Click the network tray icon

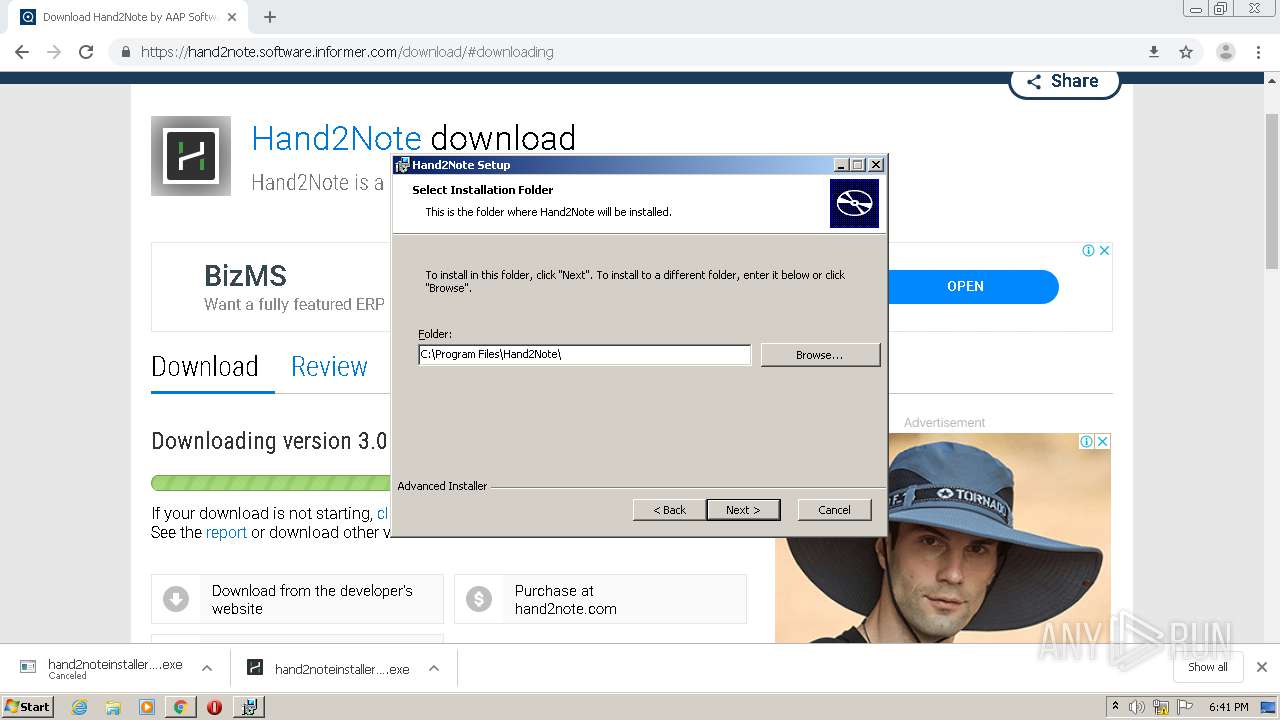(x=1161, y=707)
